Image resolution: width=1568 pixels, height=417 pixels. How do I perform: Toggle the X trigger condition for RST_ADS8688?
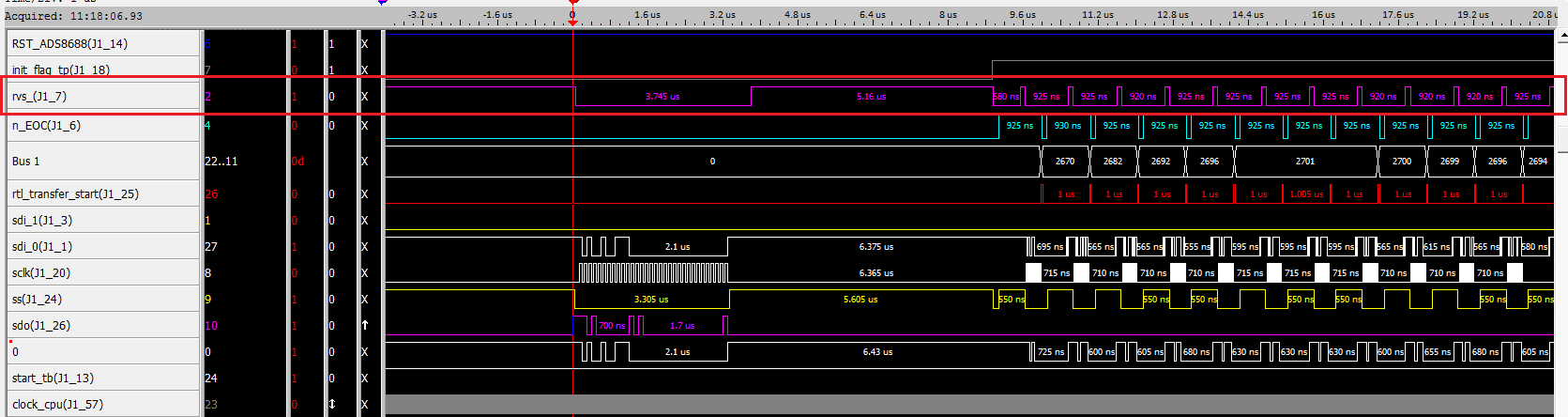coord(364,43)
